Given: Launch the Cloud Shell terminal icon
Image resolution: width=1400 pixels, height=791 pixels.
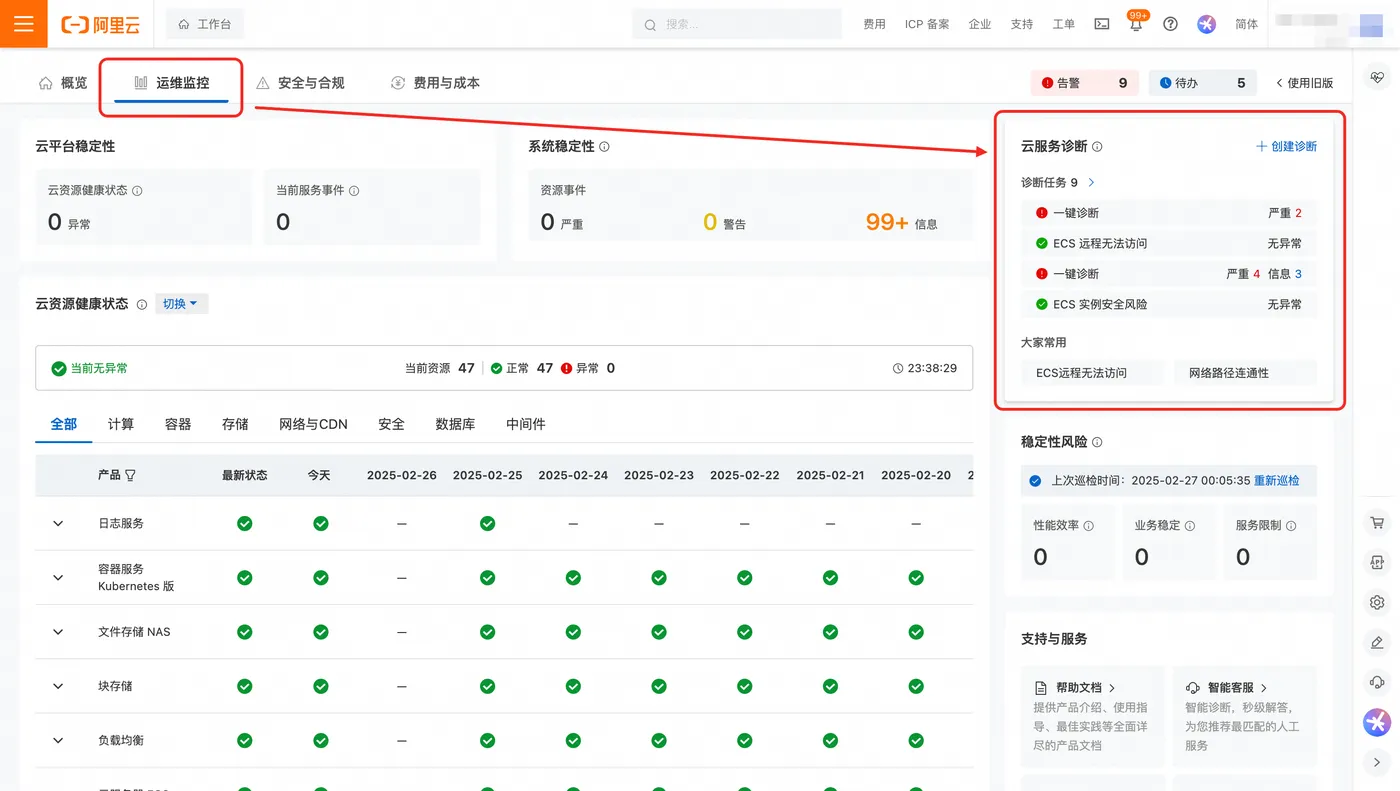Looking at the screenshot, I should [x=1101, y=24].
